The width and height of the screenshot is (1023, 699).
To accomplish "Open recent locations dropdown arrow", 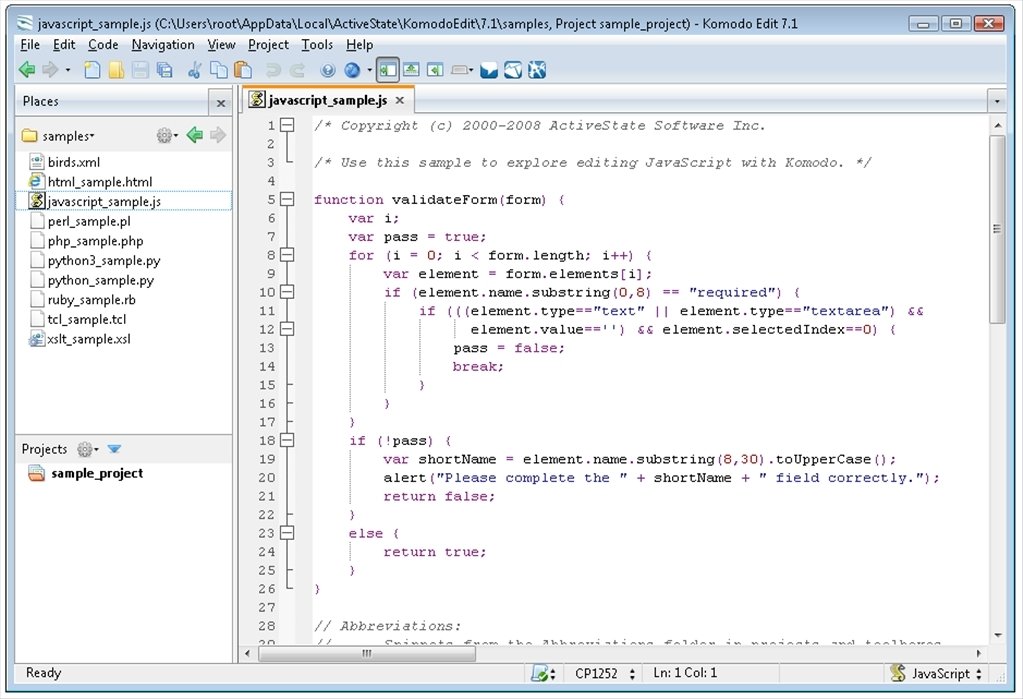I will click(68, 70).
